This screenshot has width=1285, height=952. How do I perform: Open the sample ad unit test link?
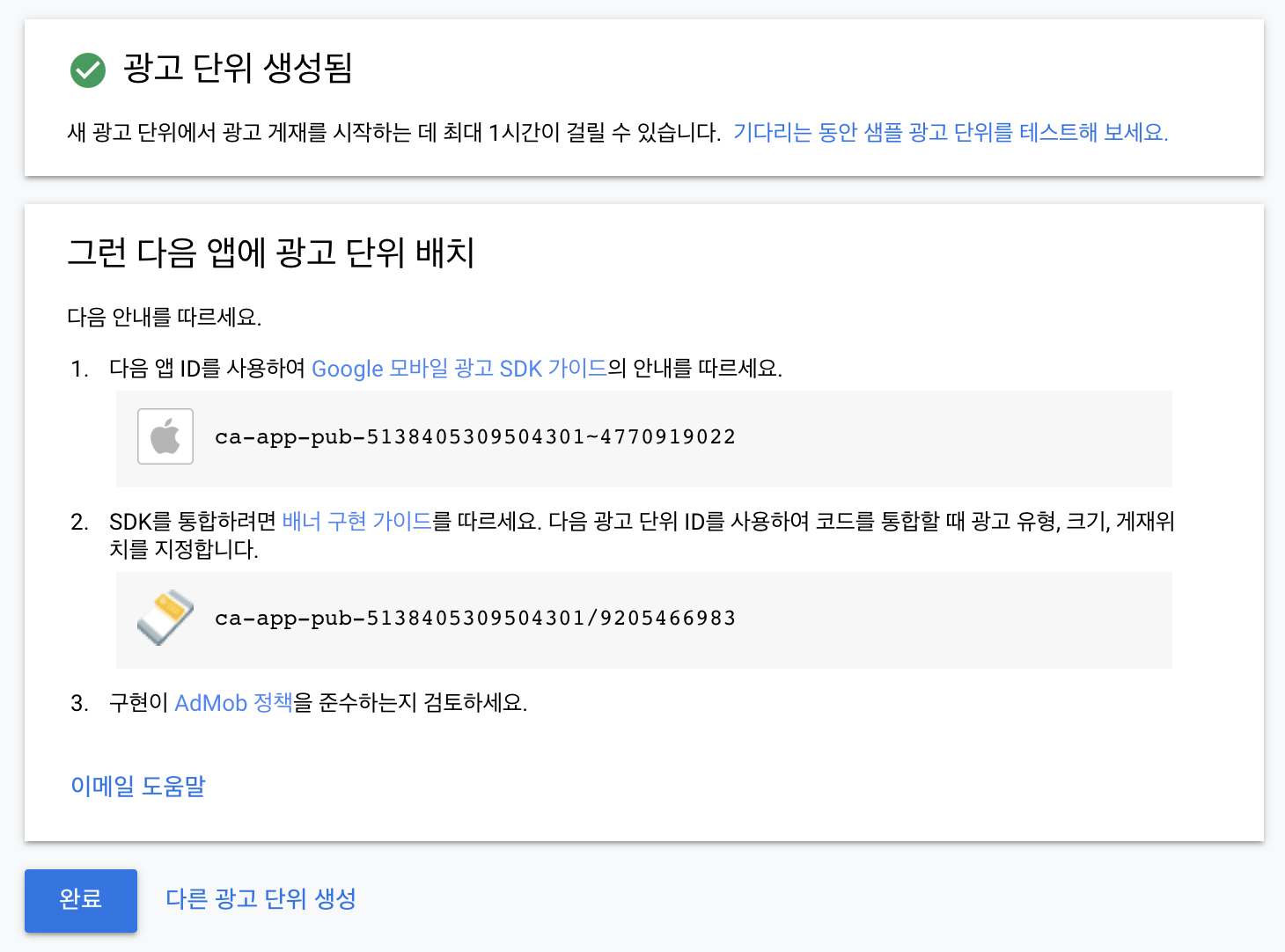(x=951, y=132)
